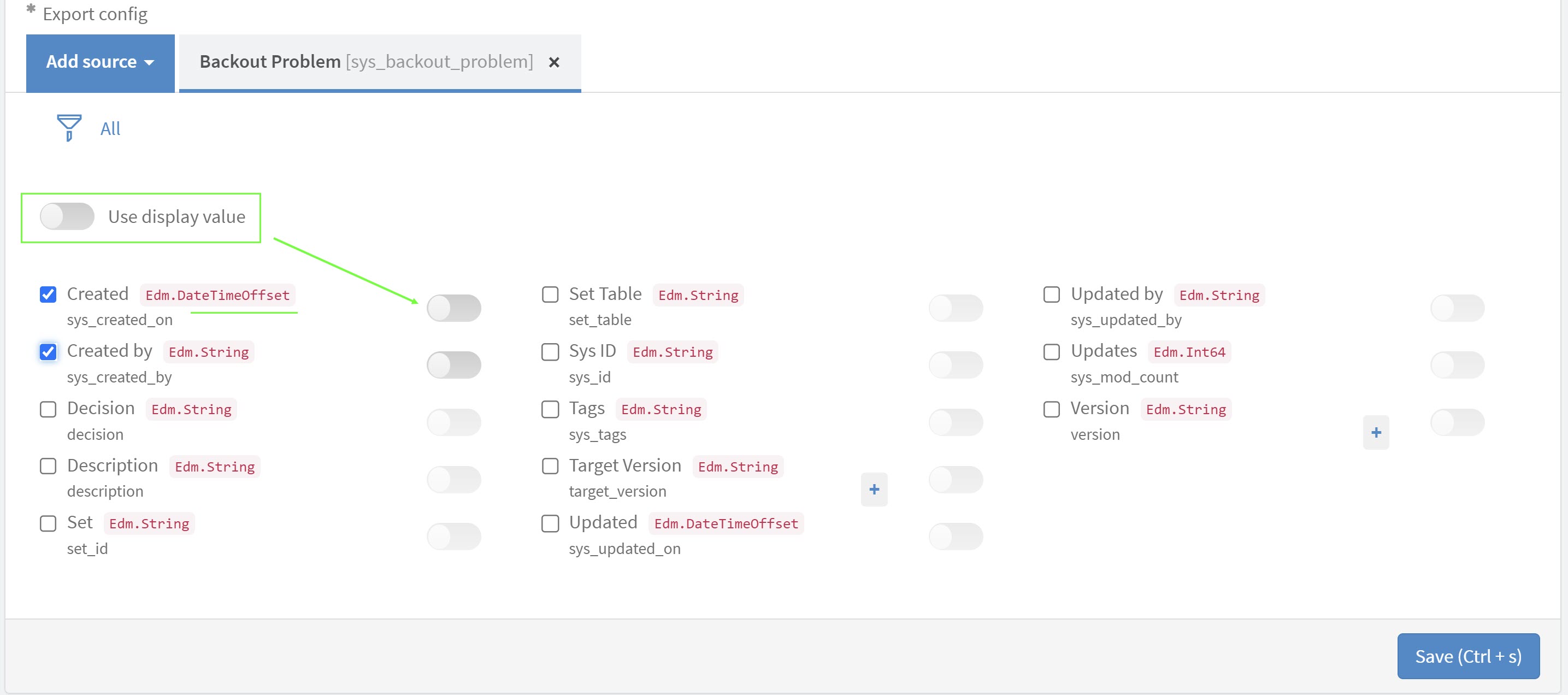Open the Add source dropdown
The width and height of the screenshot is (1568, 695).
100,62
